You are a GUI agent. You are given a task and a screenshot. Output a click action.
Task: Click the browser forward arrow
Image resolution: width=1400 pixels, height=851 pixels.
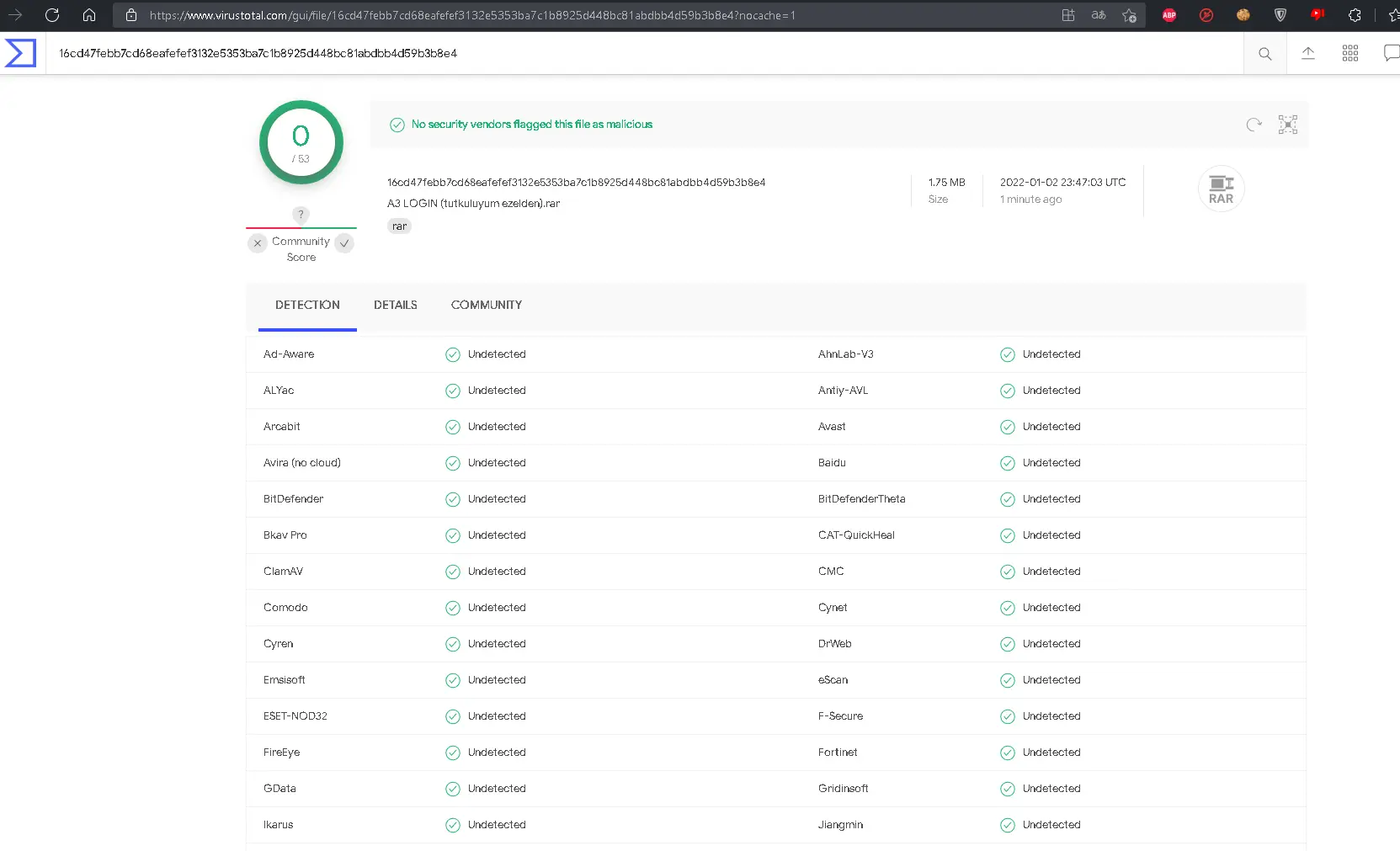click(x=15, y=15)
